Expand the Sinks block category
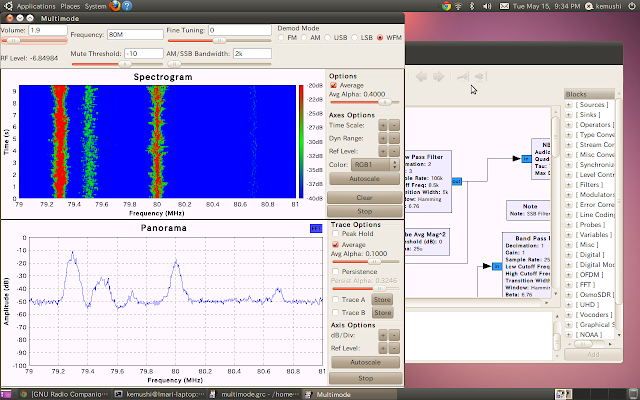Viewport: 640px width, 400px height. click(569, 115)
